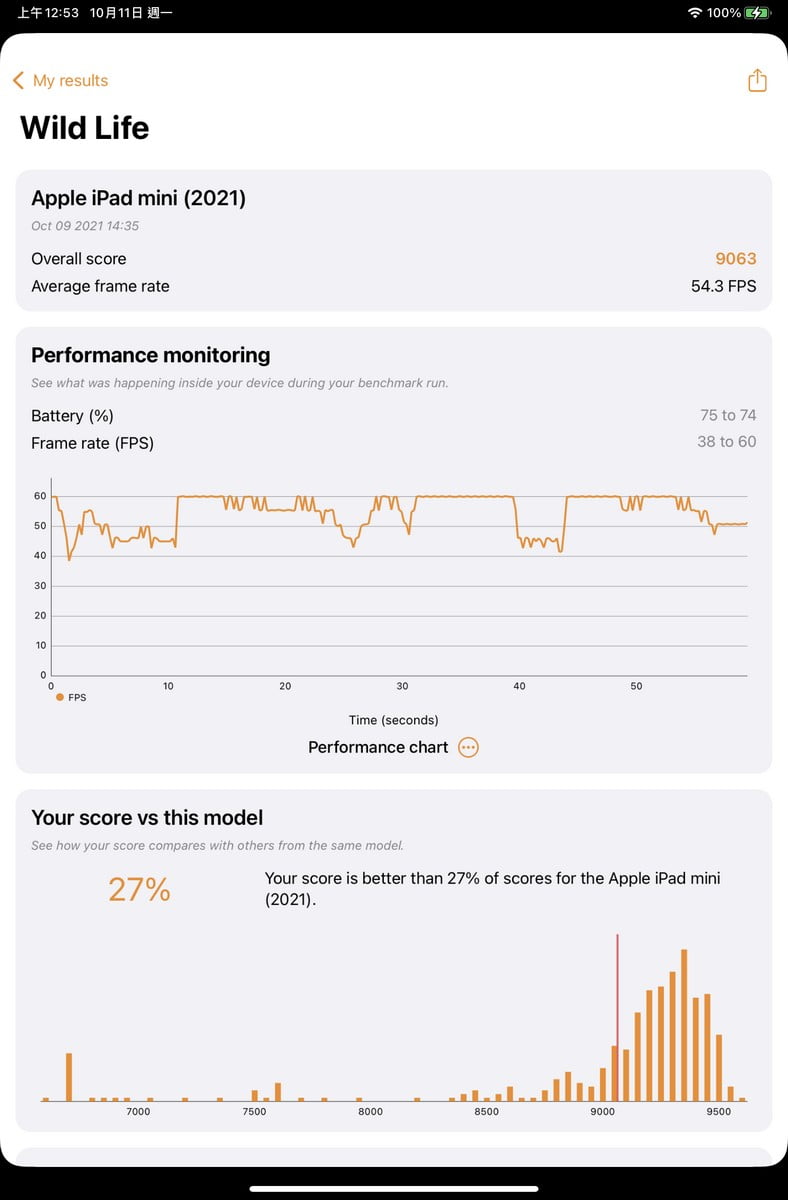Tap the Battery (%) row

393,416
